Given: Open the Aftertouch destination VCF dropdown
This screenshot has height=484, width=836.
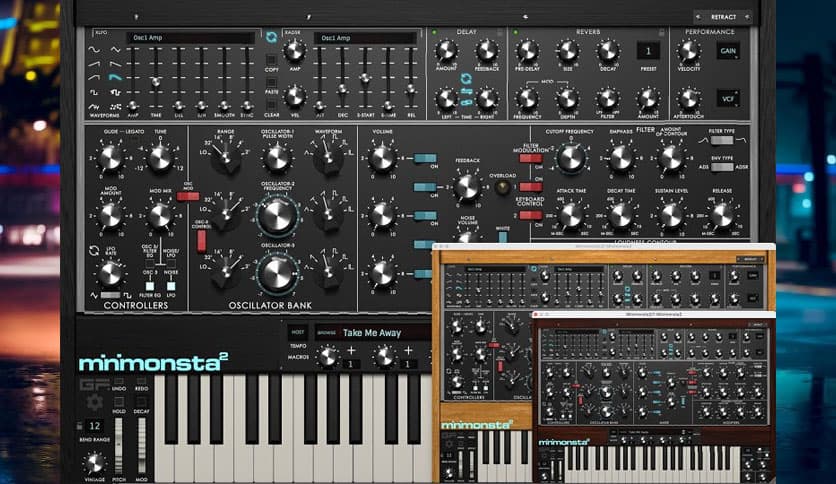Looking at the screenshot, I should tap(728, 99).
